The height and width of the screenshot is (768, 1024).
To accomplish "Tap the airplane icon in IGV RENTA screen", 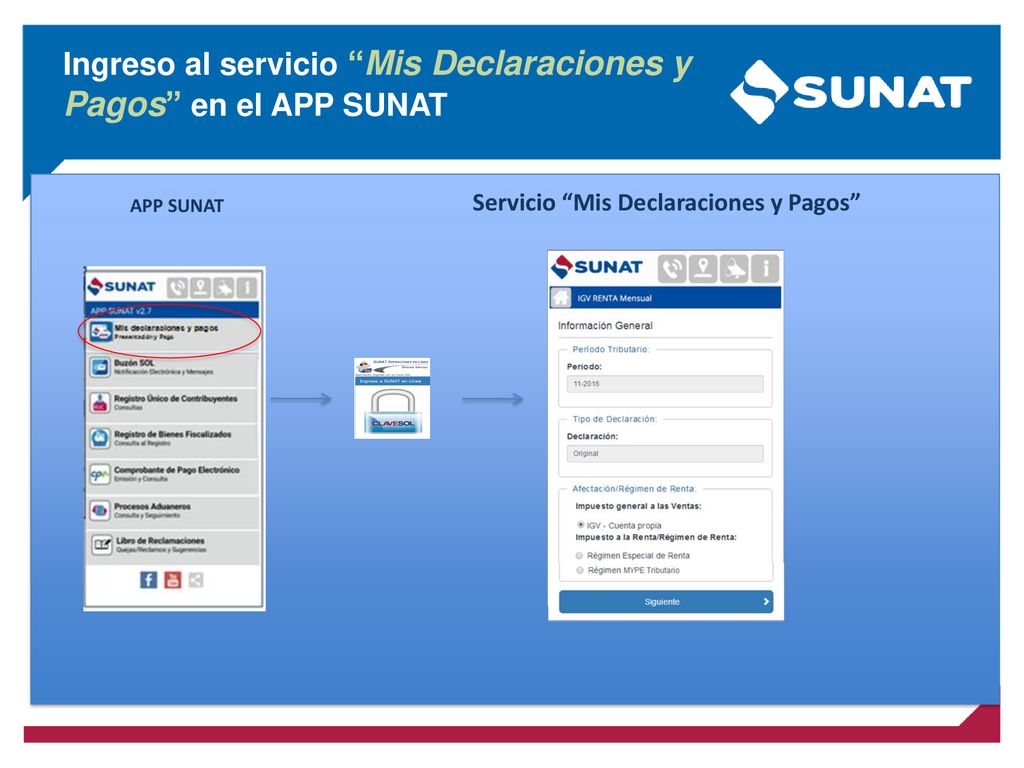I will (x=734, y=268).
